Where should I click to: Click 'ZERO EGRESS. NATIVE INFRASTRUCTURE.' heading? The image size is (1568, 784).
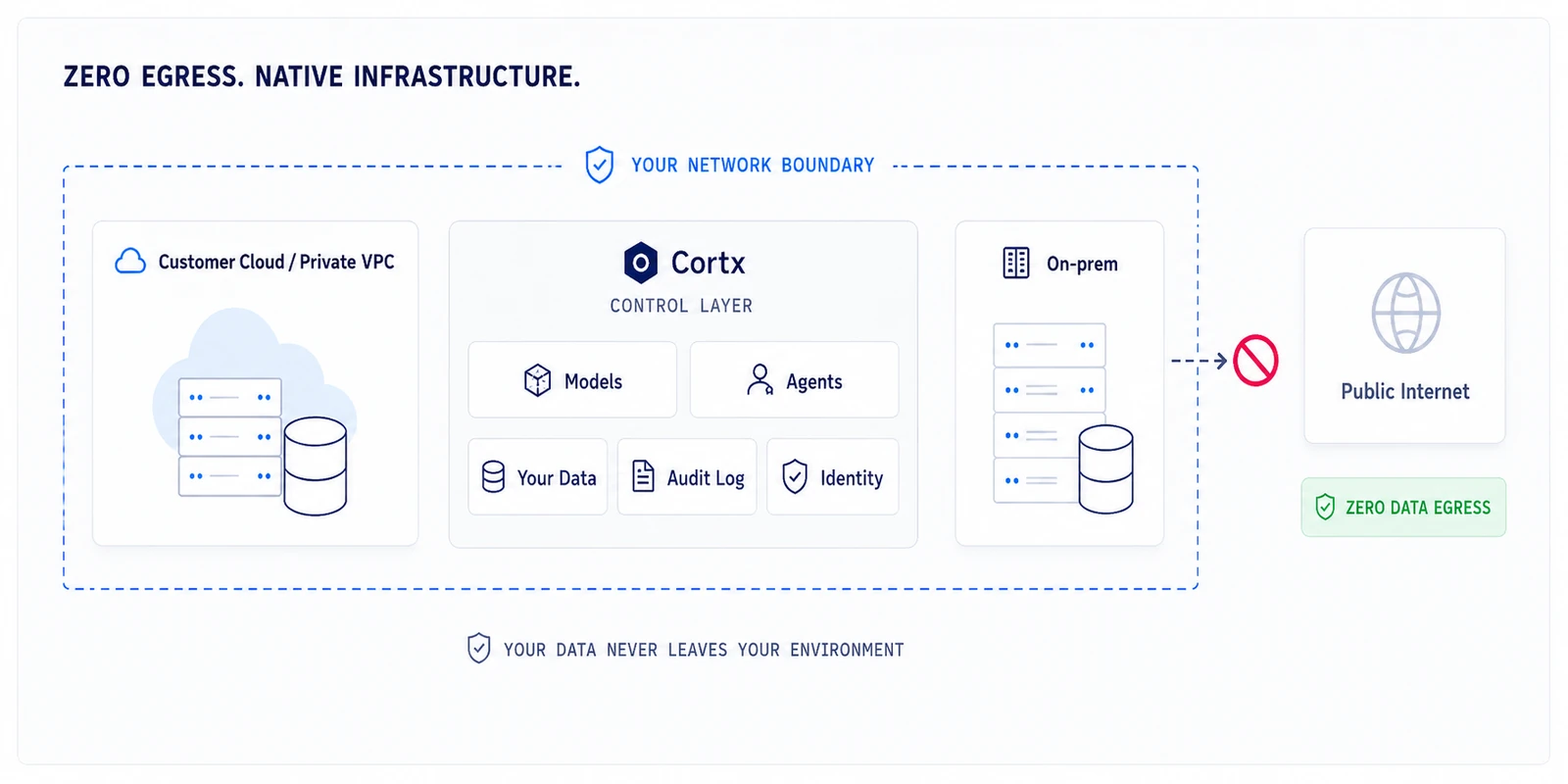(321, 76)
